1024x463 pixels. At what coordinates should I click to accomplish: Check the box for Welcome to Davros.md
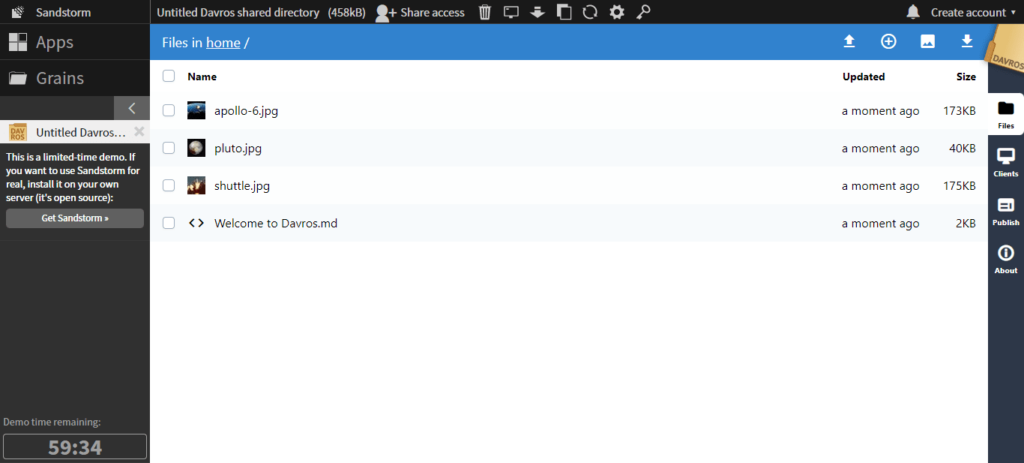coord(169,223)
